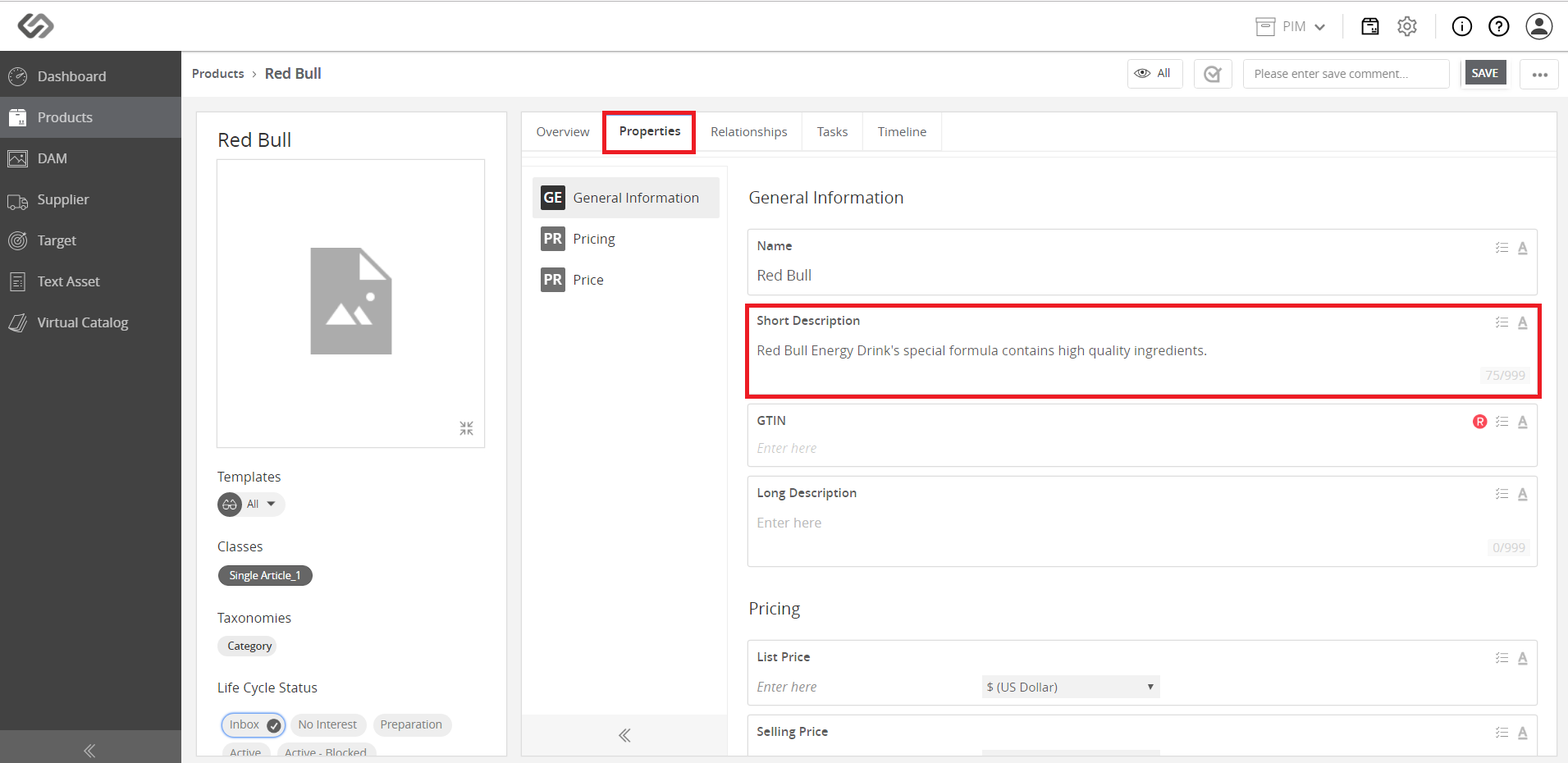Click the app logo in top-left corner
1568x763 pixels.
[x=36, y=26]
